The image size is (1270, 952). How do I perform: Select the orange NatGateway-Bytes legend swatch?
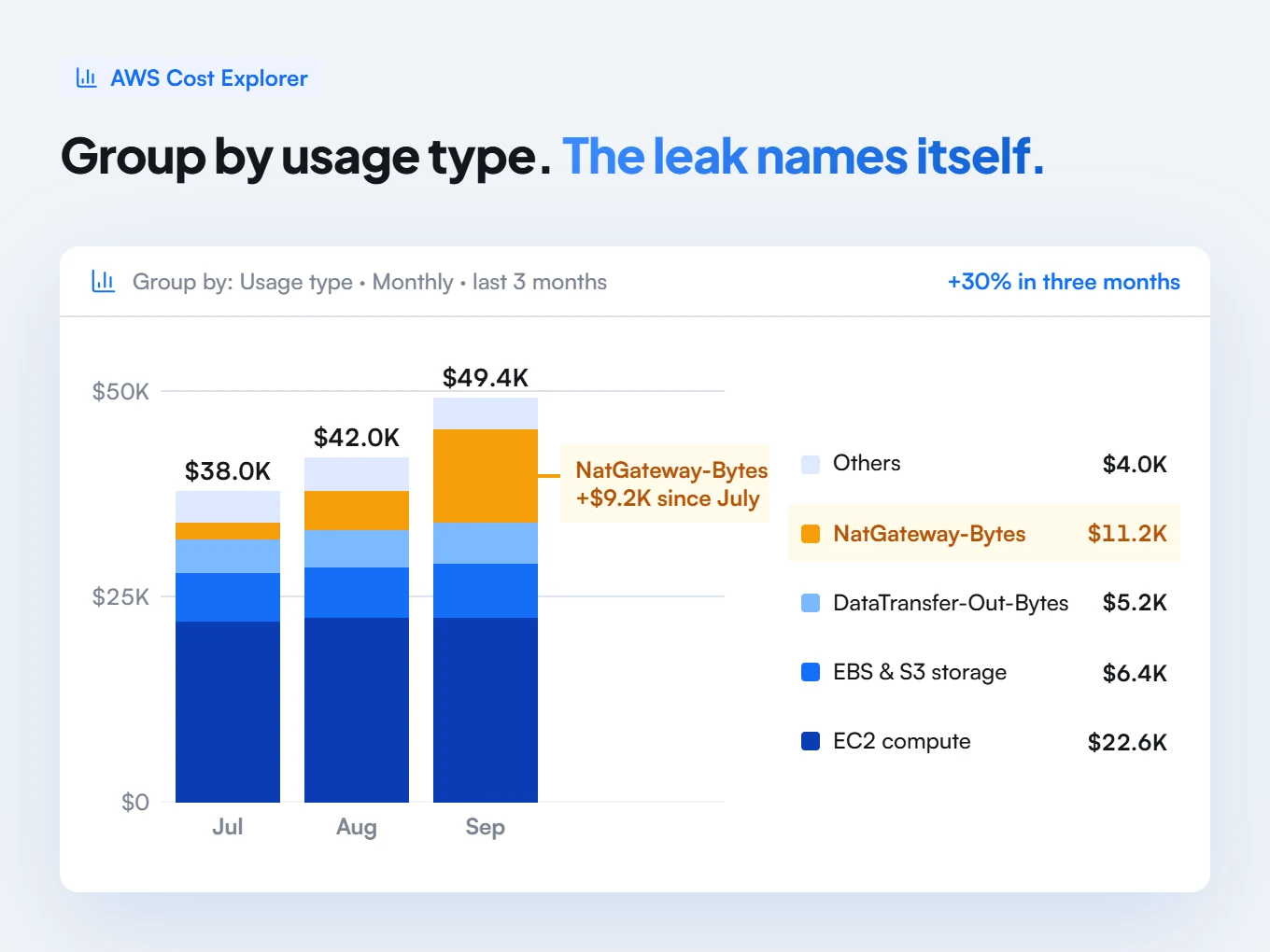coord(811,534)
